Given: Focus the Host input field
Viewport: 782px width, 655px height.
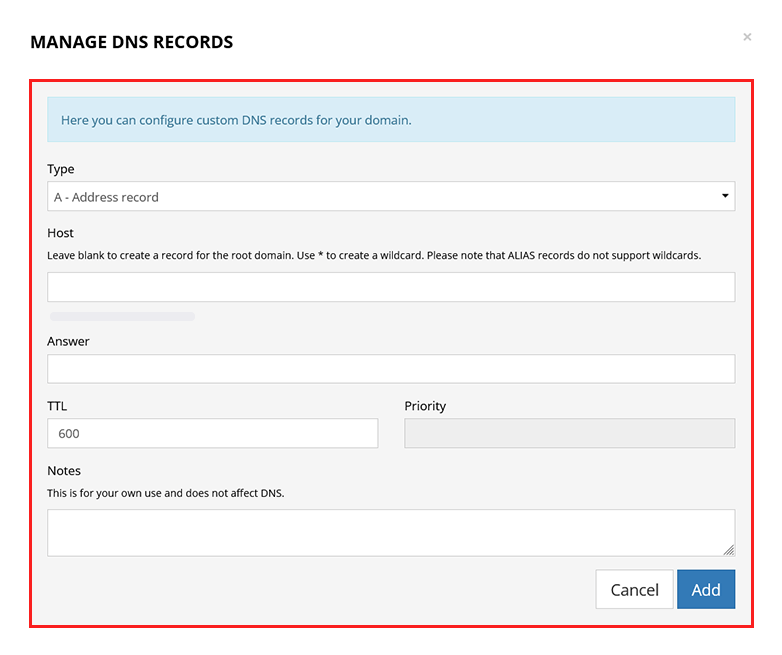Looking at the screenshot, I should click(391, 287).
